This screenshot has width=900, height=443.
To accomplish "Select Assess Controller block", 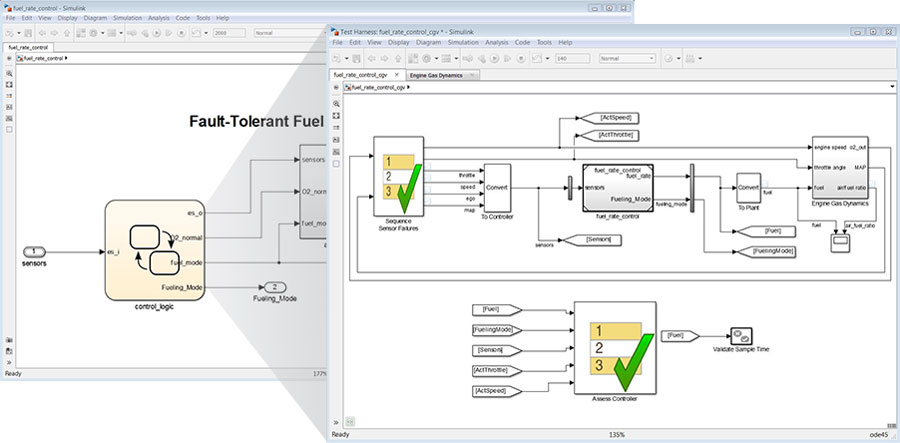I will [x=615, y=348].
